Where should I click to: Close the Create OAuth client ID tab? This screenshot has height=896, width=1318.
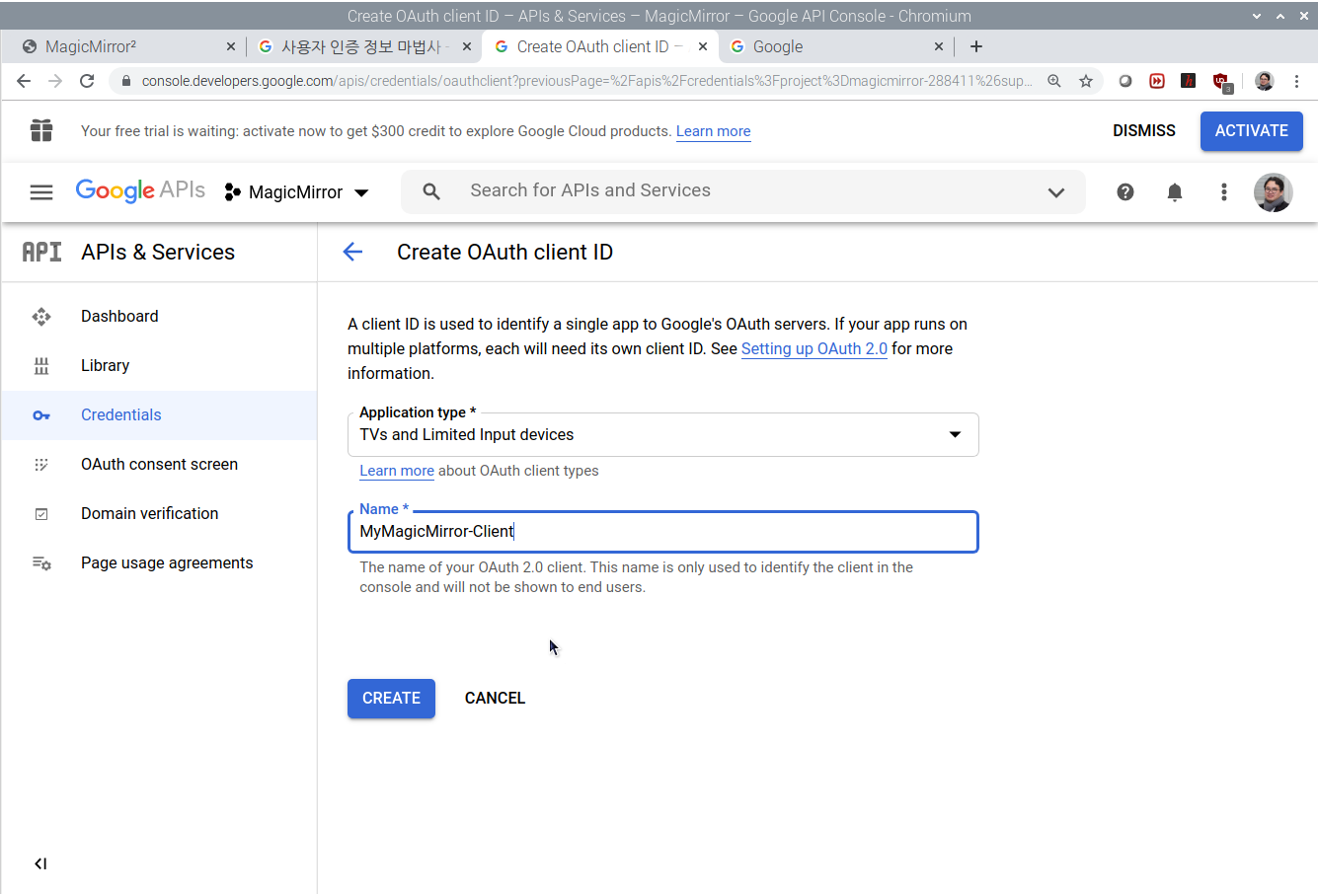pos(703,46)
